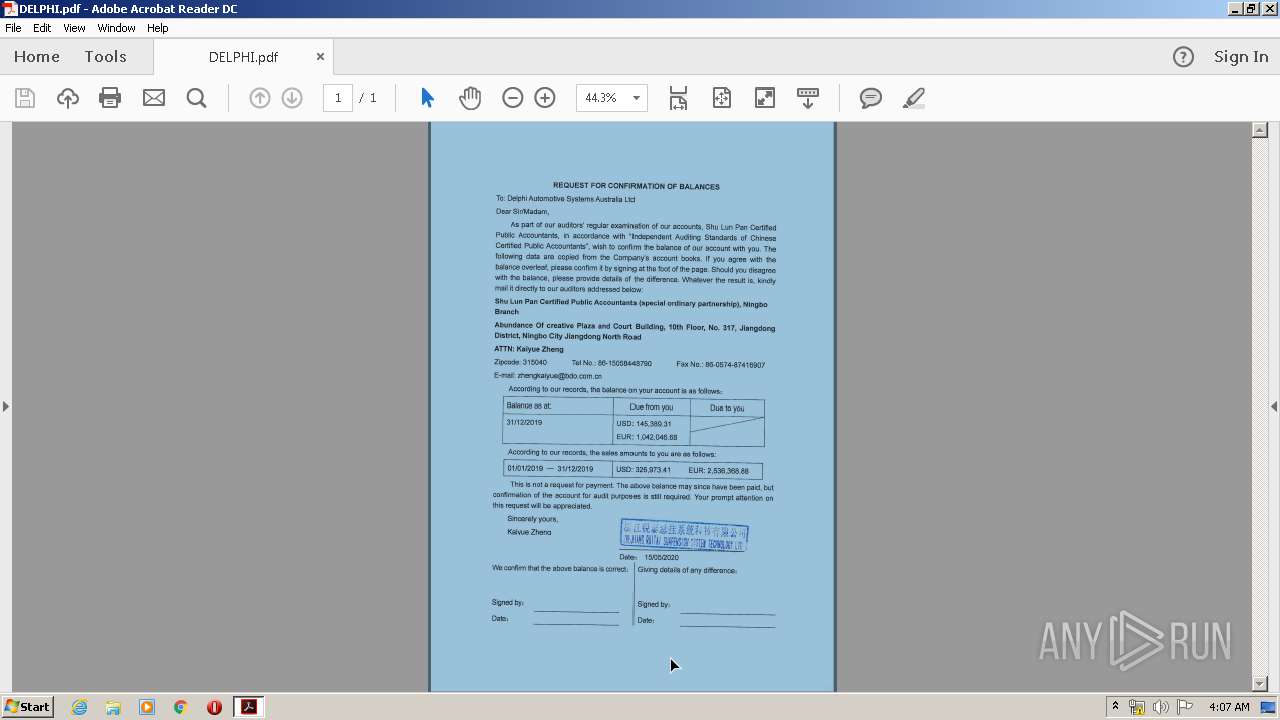Click the Save file icon

[x=25, y=98]
